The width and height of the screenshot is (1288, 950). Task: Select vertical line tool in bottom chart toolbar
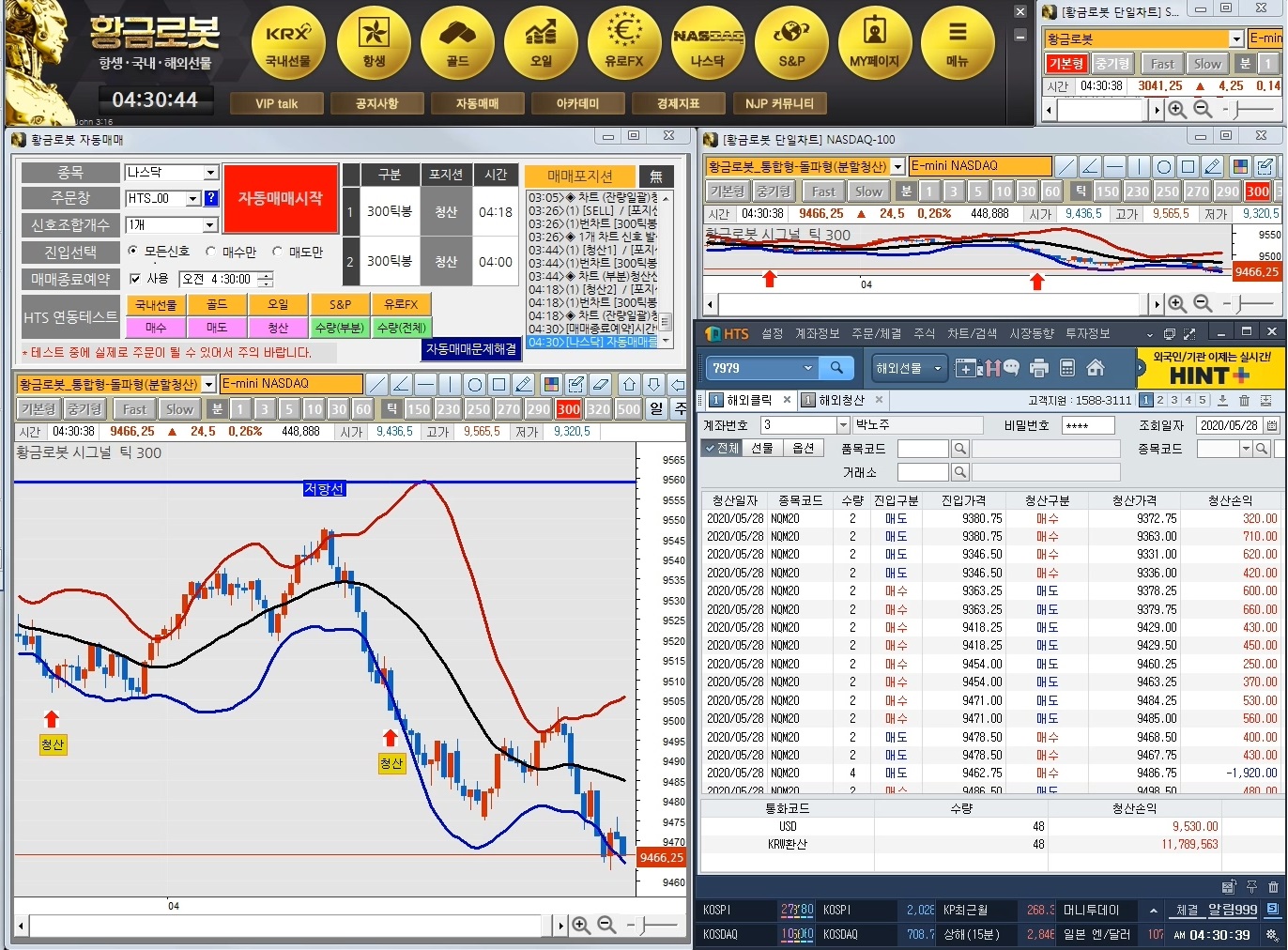[450, 384]
